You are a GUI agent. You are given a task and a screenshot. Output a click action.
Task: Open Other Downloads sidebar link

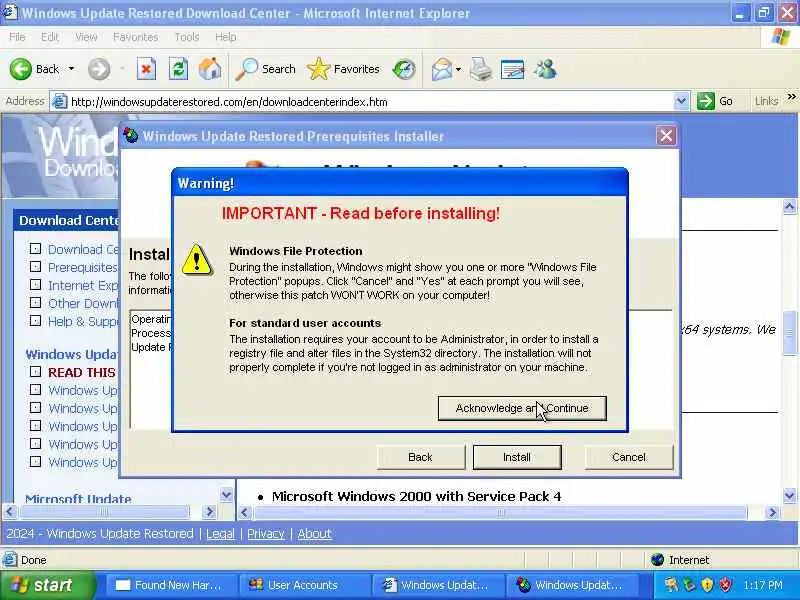(x=83, y=303)
